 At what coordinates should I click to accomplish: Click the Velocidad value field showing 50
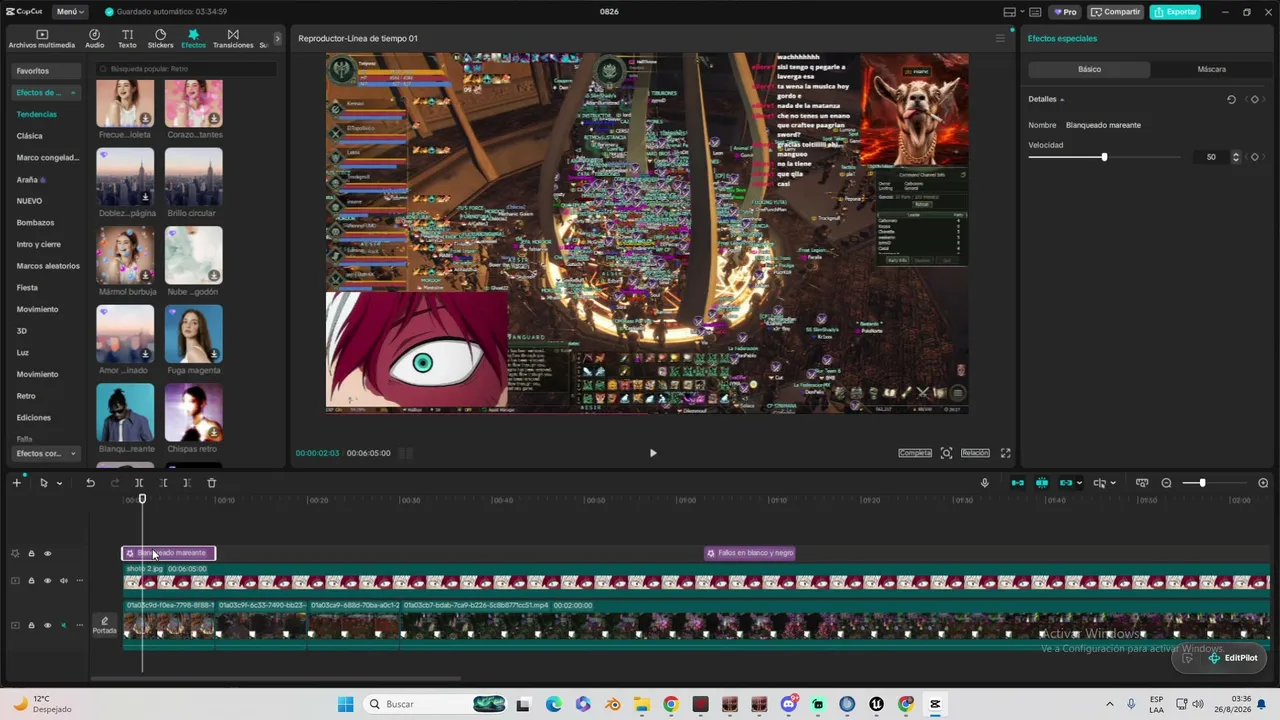(1211, 157)
